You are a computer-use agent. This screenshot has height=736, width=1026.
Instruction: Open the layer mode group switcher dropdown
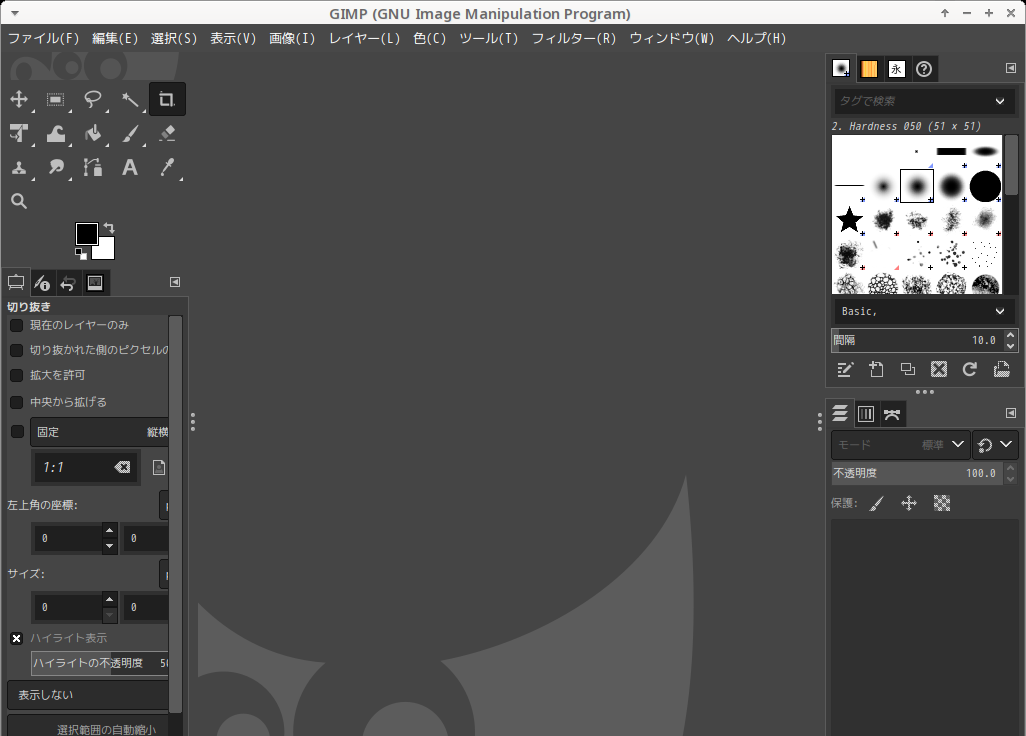point(995,445)
